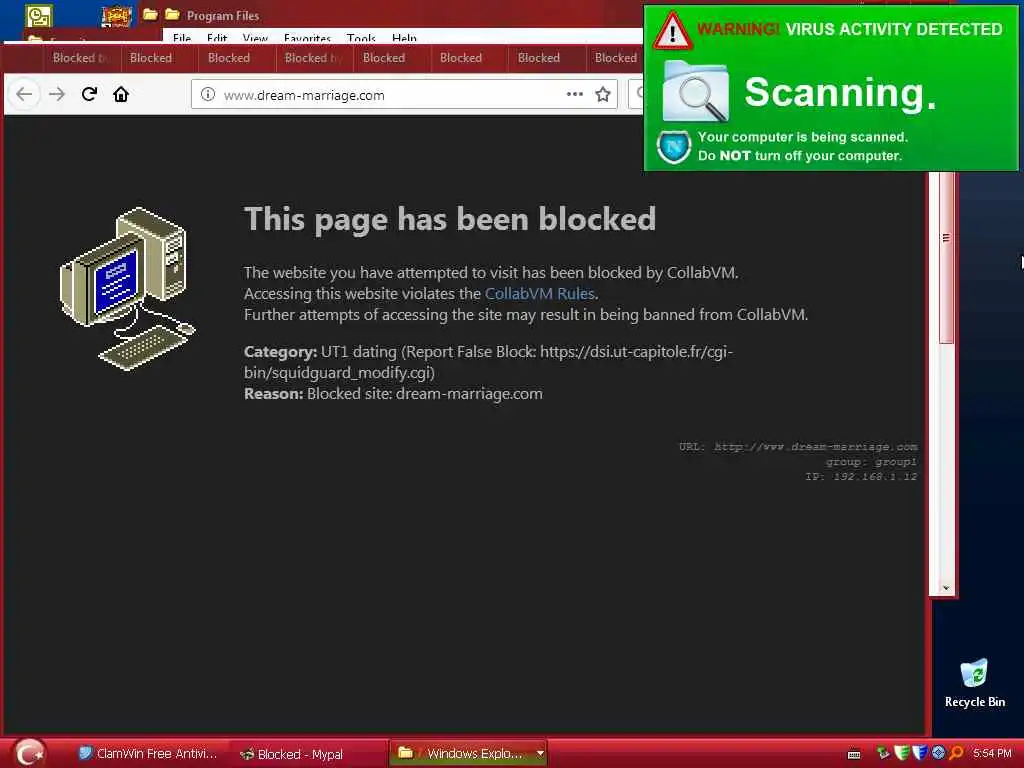
Task: Click the 5:54 PM system clock
Action: (992, 754)
